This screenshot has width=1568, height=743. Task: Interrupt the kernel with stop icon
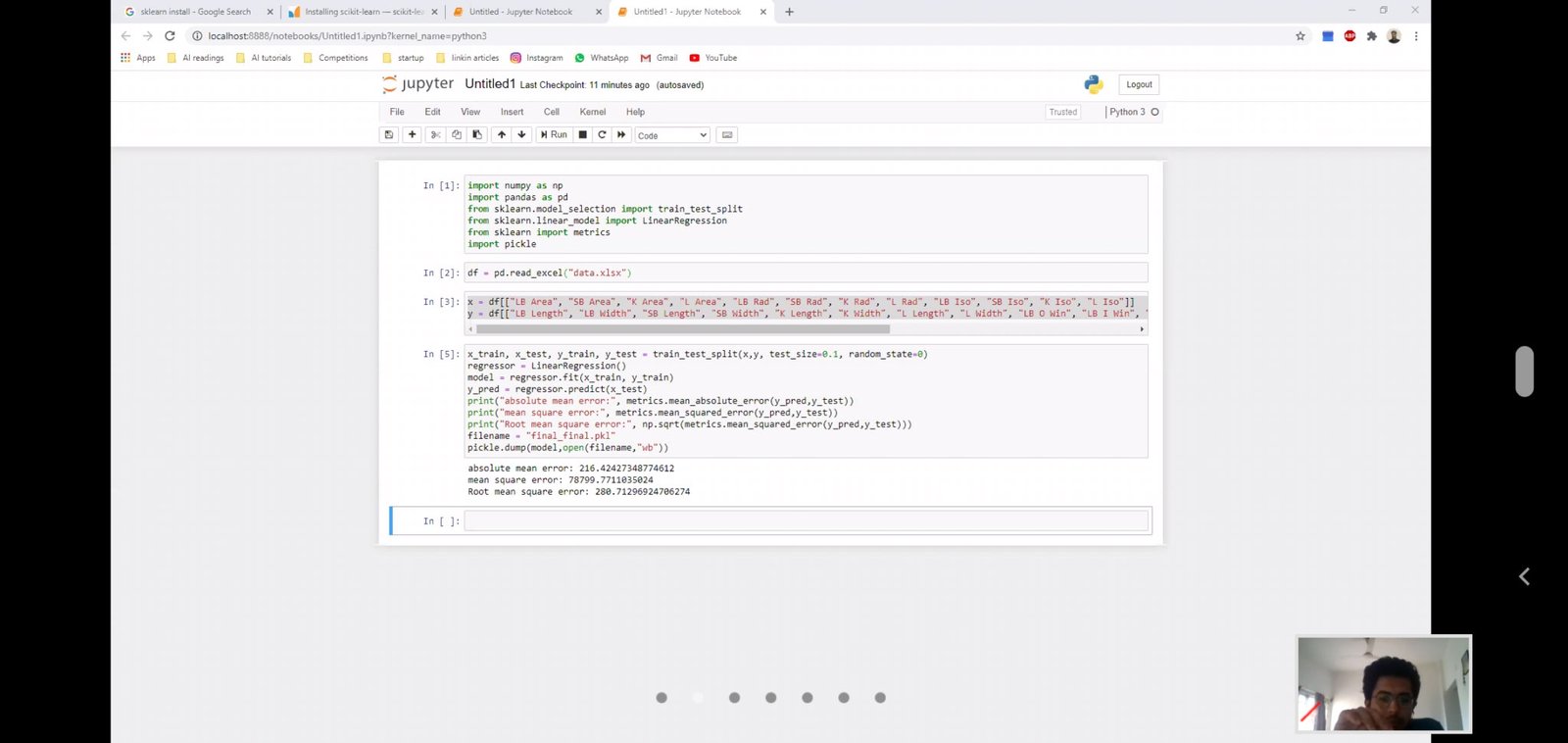(x=583, y=135)
